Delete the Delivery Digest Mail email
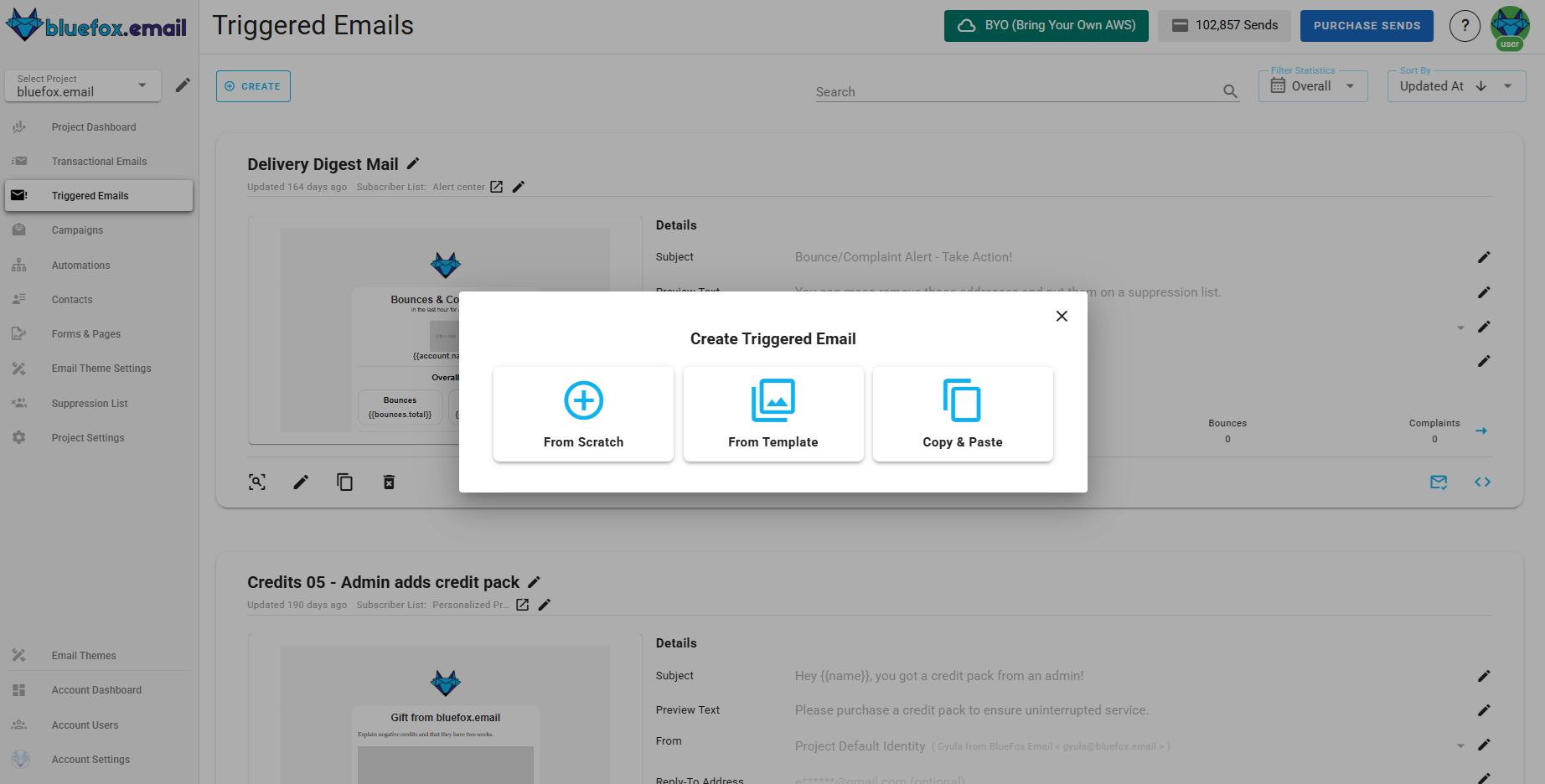This screenshot has width=1545, height=784. point(389,482)
